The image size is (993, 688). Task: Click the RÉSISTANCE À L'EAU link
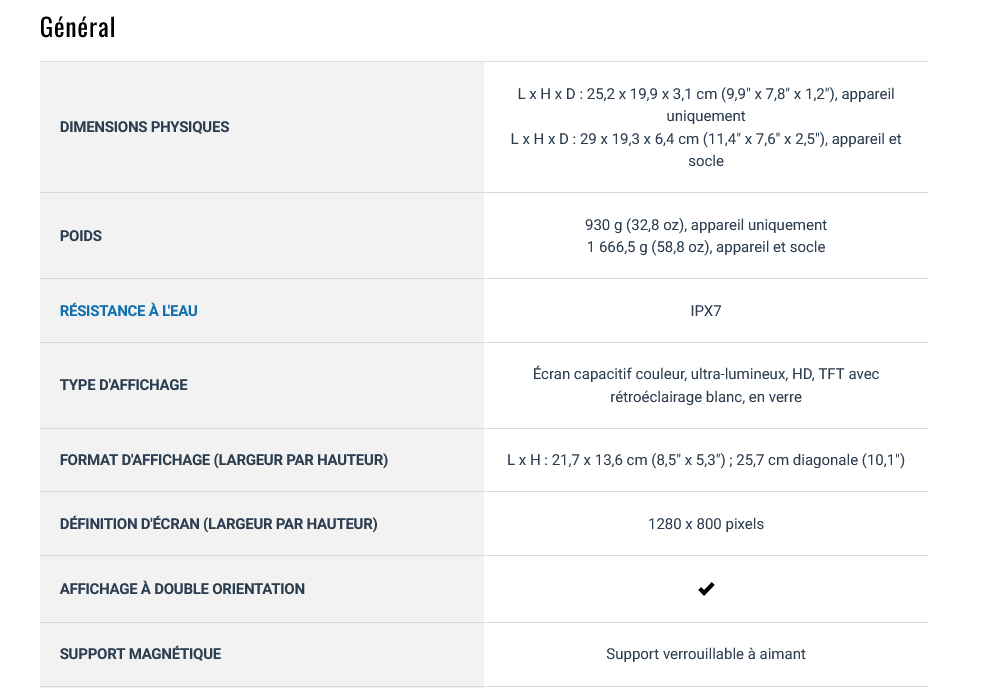tap(128, 311)
